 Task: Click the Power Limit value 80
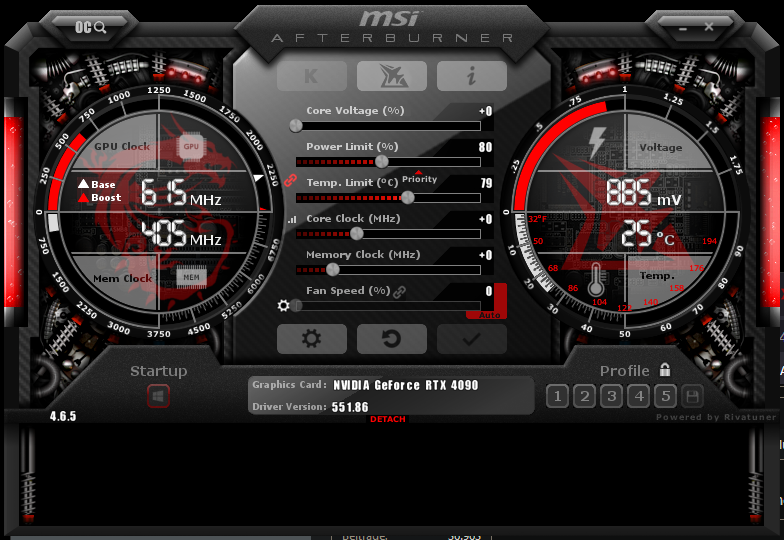click(485, 147)
